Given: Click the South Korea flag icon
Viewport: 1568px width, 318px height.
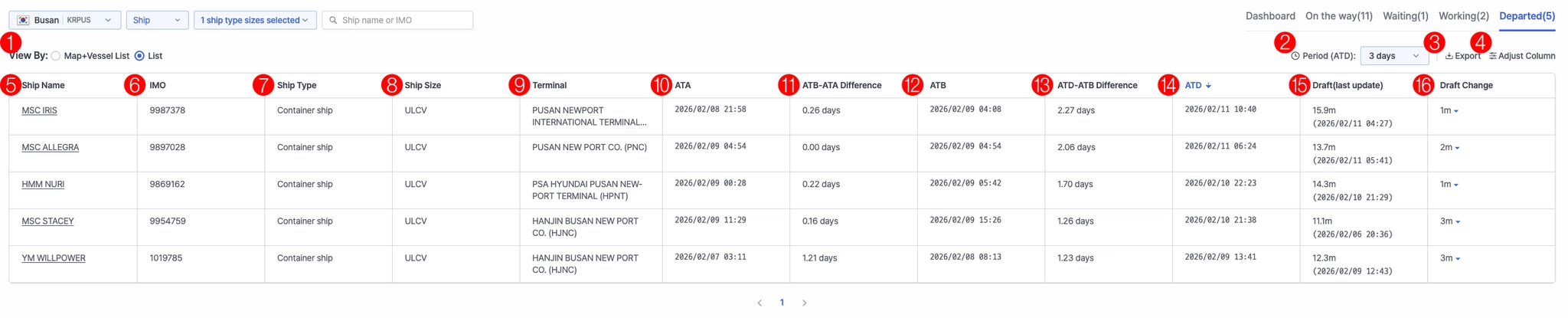Looking at the screenshot, I should pos(24,20).
